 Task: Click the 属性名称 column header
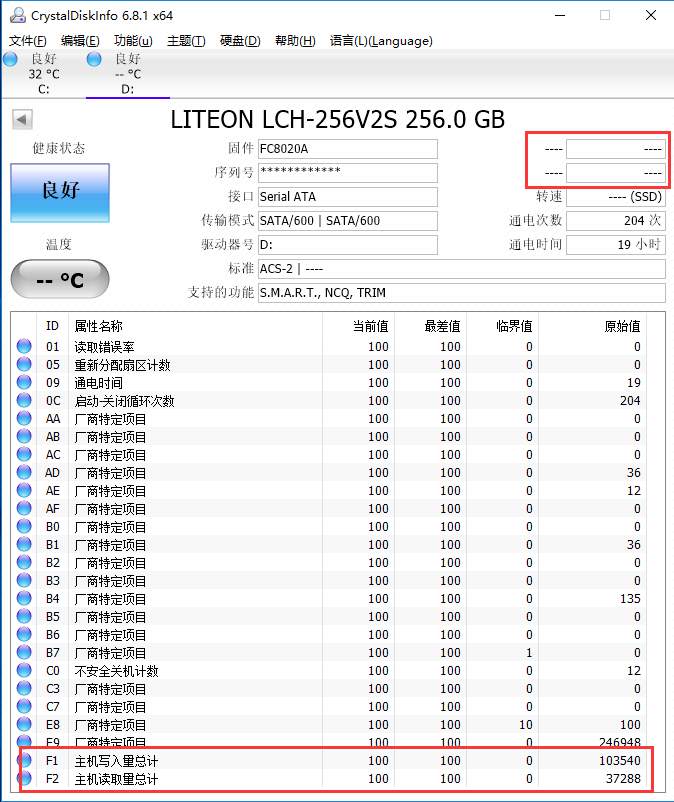click(x=195, y=326)
